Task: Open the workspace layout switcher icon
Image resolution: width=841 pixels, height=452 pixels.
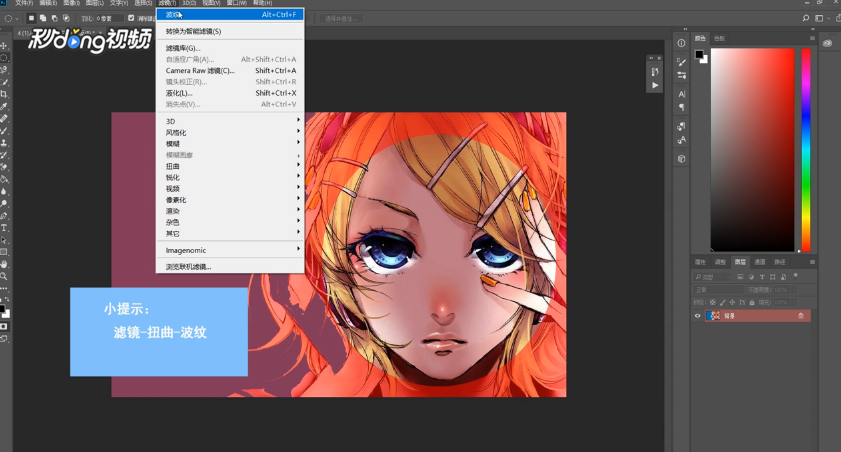Action: (x=819, y=18)
